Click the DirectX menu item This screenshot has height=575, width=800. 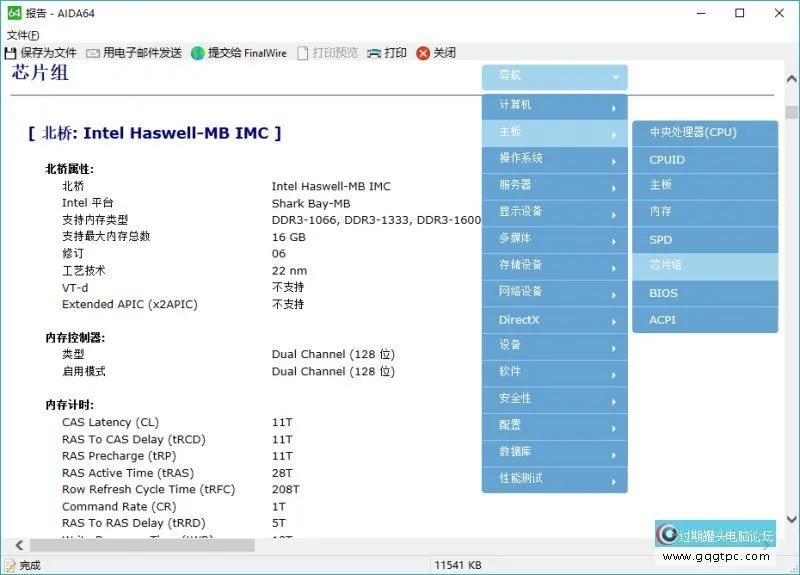554,320
